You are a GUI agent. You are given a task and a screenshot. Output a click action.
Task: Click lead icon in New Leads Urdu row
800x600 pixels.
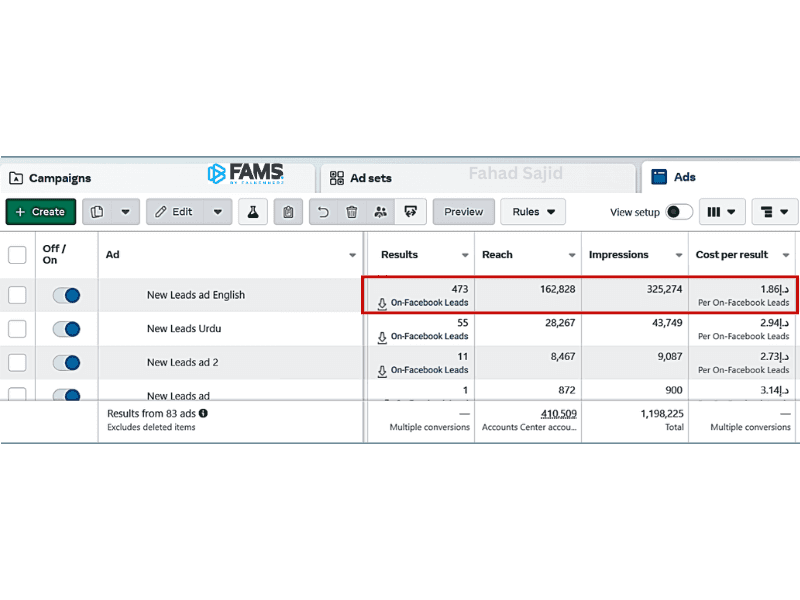(382, 338)
